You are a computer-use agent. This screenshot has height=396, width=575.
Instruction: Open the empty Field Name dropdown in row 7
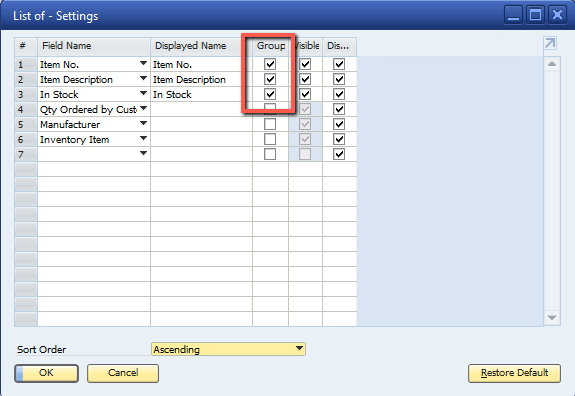(144, 153)
